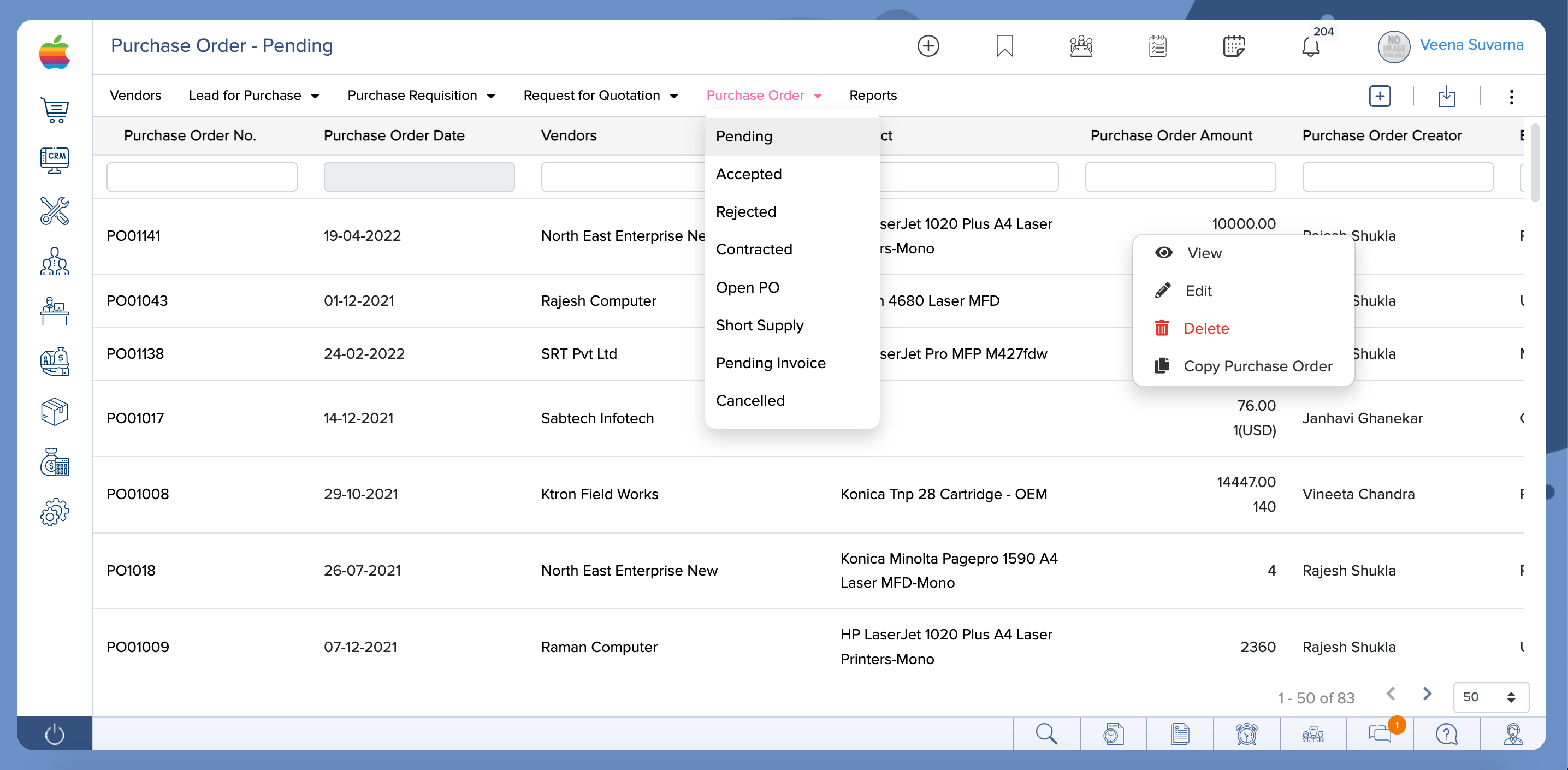
Task: Open the settings gear in sidebar
Action: click(x=55, y=513)
